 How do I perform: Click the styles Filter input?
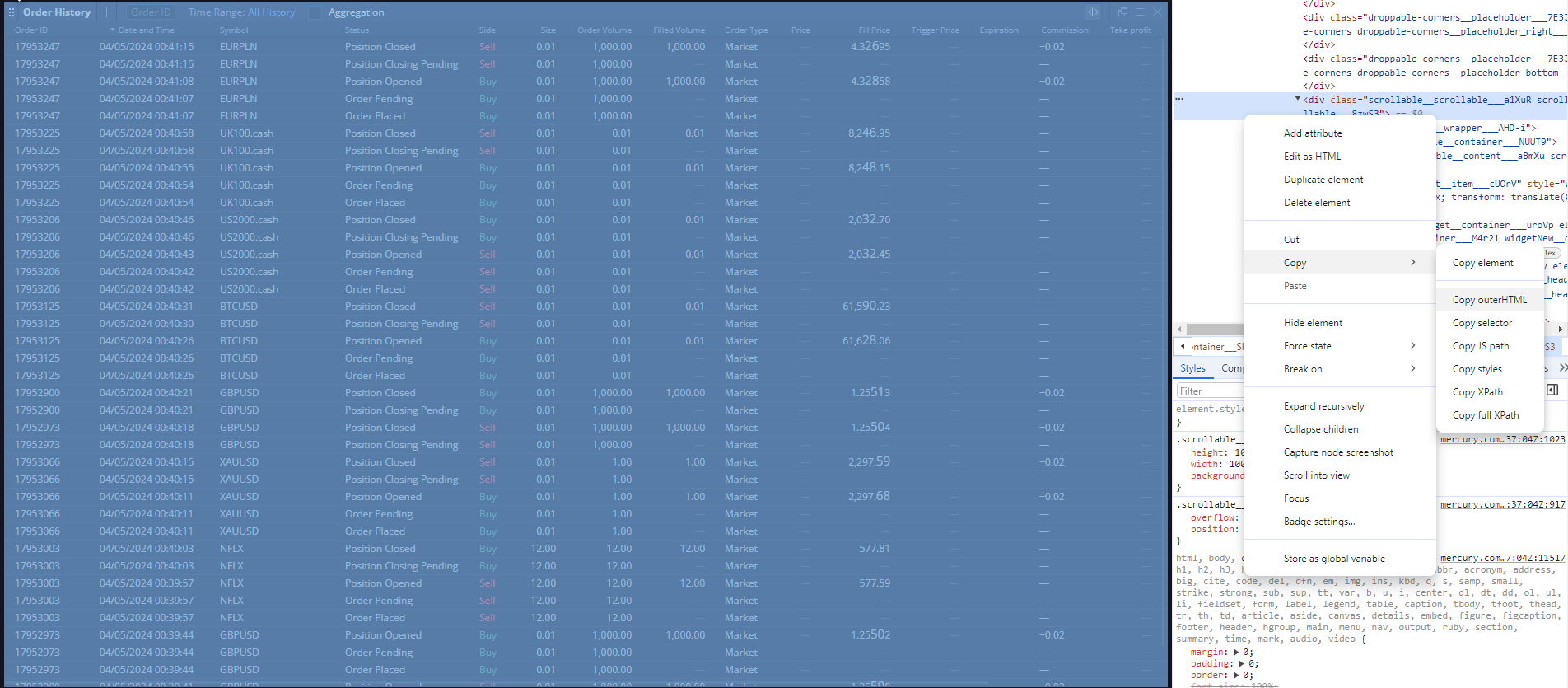[x=1209, y=391]
